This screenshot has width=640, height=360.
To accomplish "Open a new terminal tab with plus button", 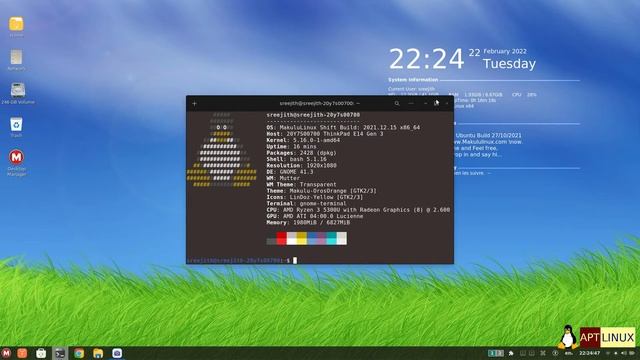I will (x=194, y=104).
